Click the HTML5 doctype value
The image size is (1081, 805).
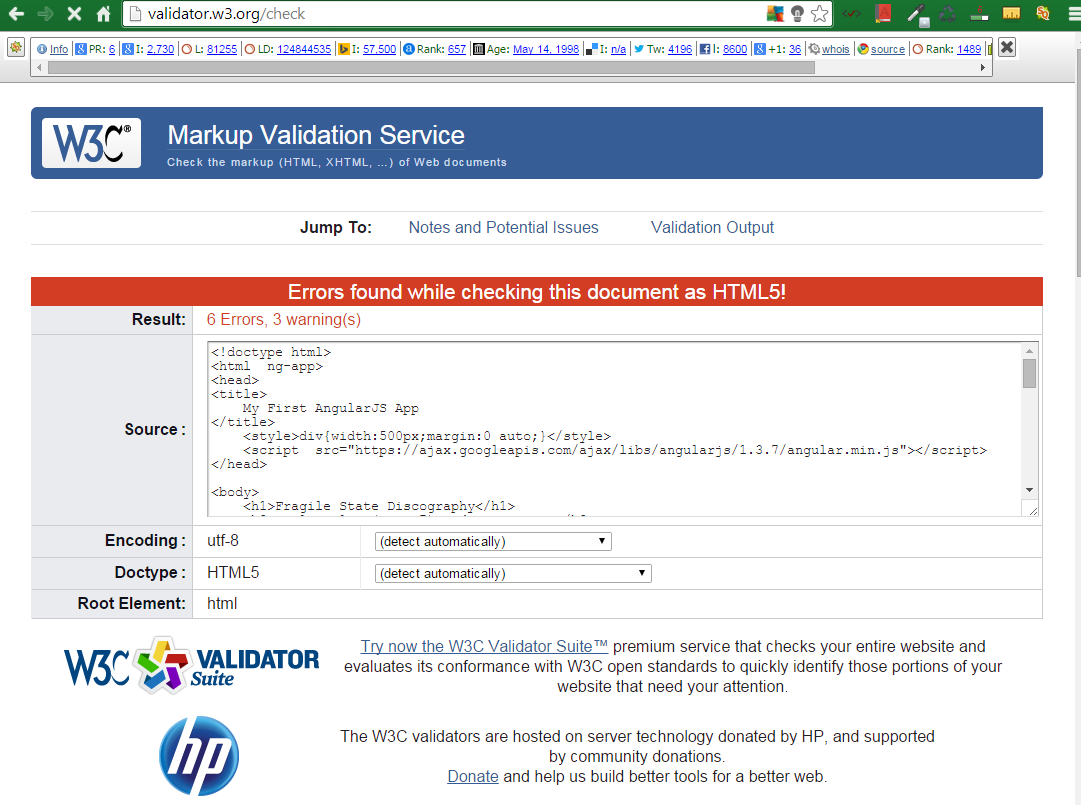point(233,573)
